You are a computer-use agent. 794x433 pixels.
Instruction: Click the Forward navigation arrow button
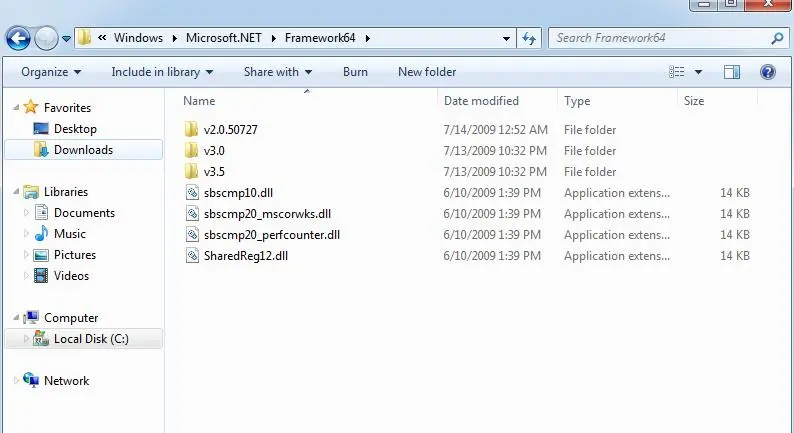[x=46, y=38]
